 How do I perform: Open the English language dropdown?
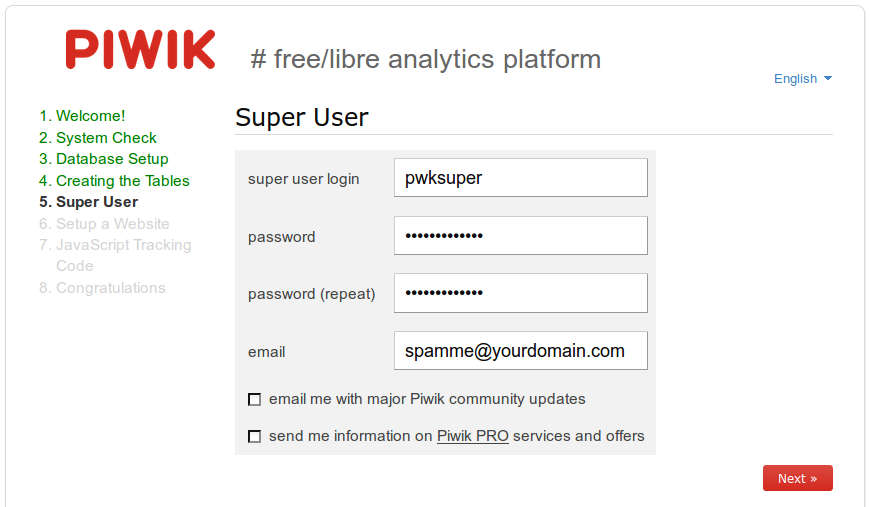(x=802, y=79)
